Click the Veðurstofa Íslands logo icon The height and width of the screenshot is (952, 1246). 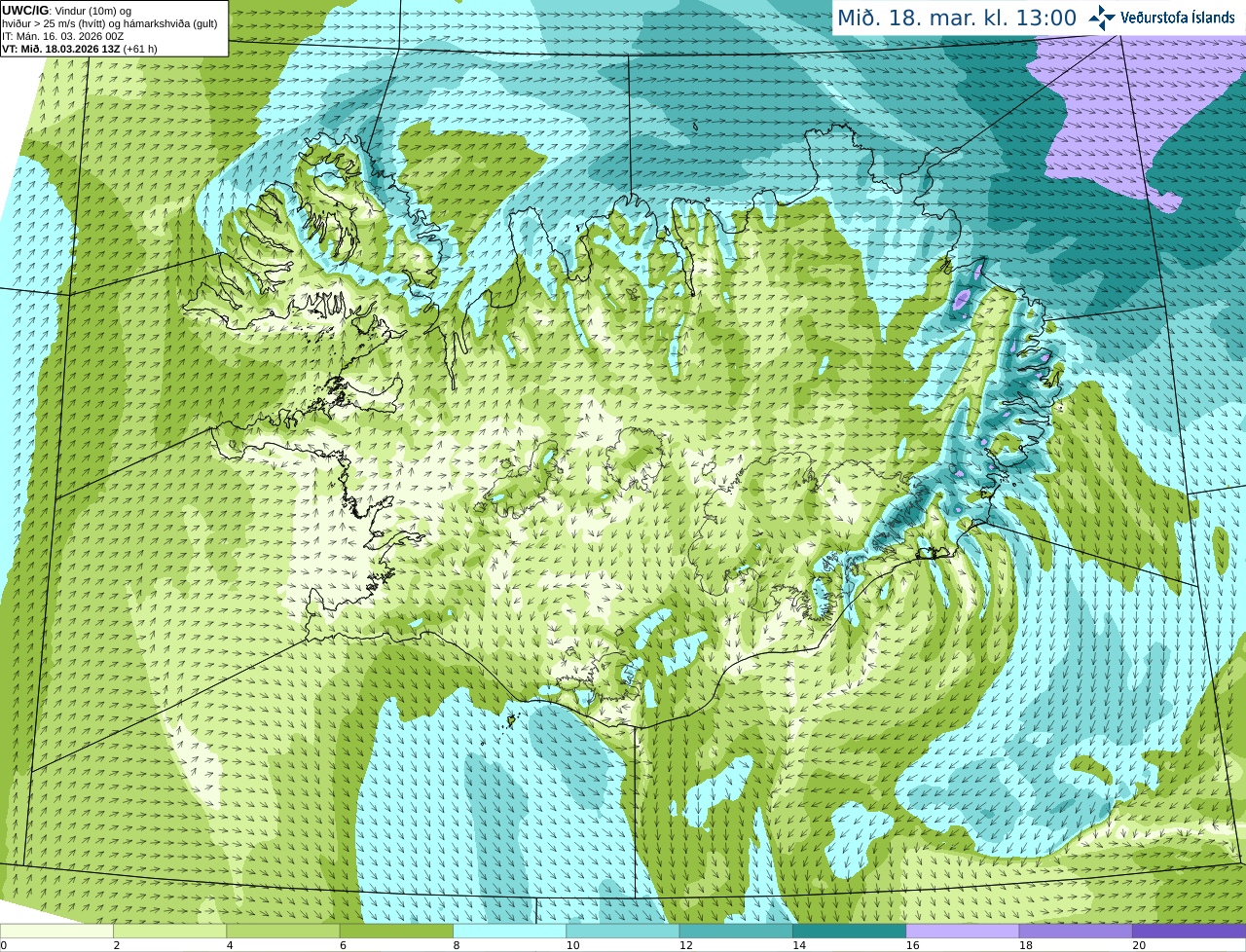1103,18
